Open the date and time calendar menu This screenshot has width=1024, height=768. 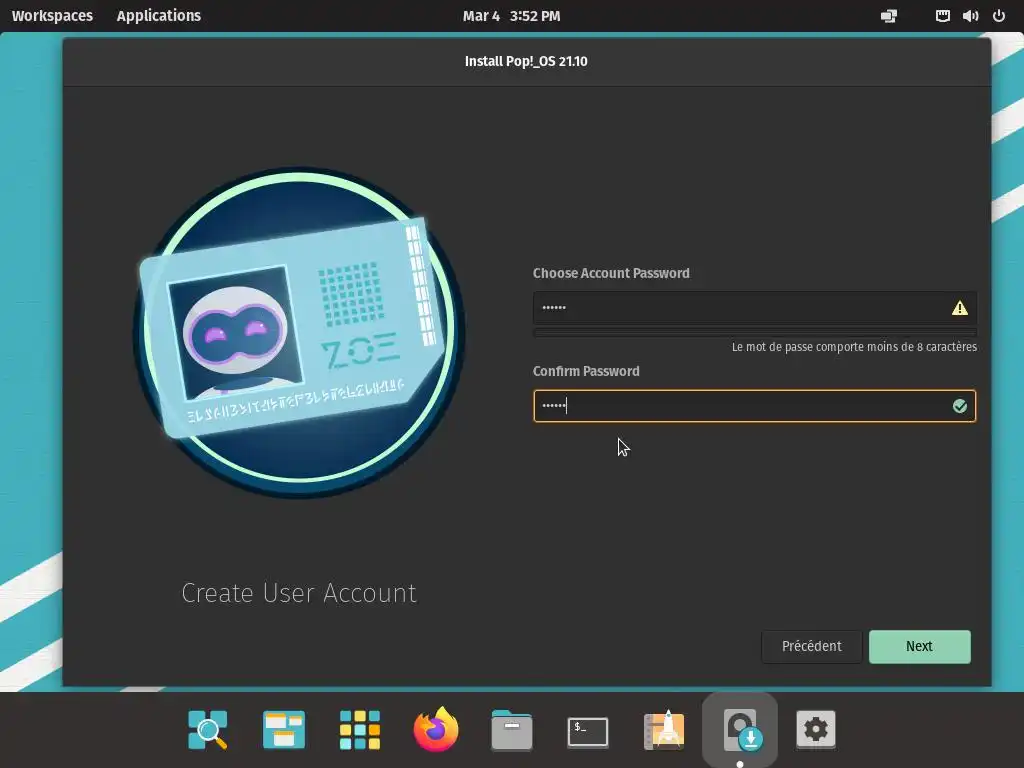[x=511, y=16]
